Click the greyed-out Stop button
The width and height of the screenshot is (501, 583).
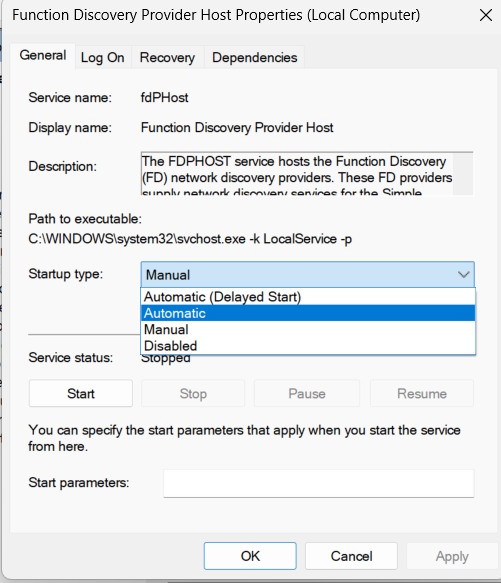(x=193, y=393)
